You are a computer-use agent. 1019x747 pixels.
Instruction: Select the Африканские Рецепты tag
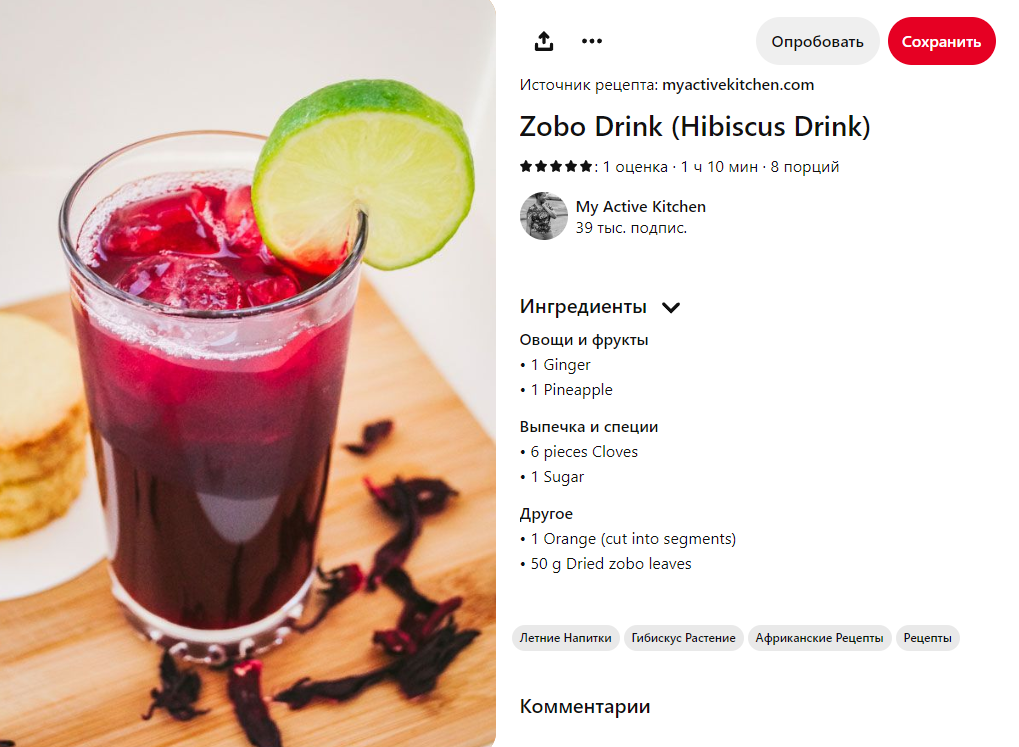point(819,638)
